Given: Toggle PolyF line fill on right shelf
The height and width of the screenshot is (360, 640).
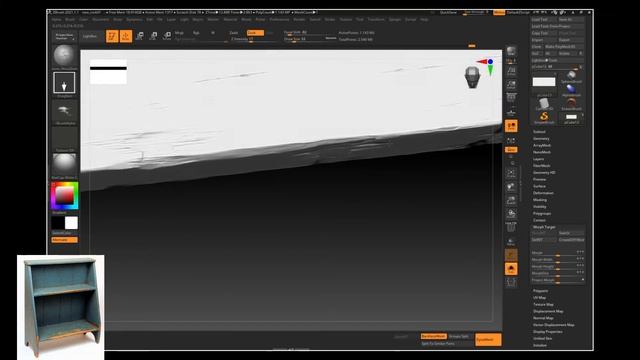Looking at the screenshot, I should pos(511,228).
